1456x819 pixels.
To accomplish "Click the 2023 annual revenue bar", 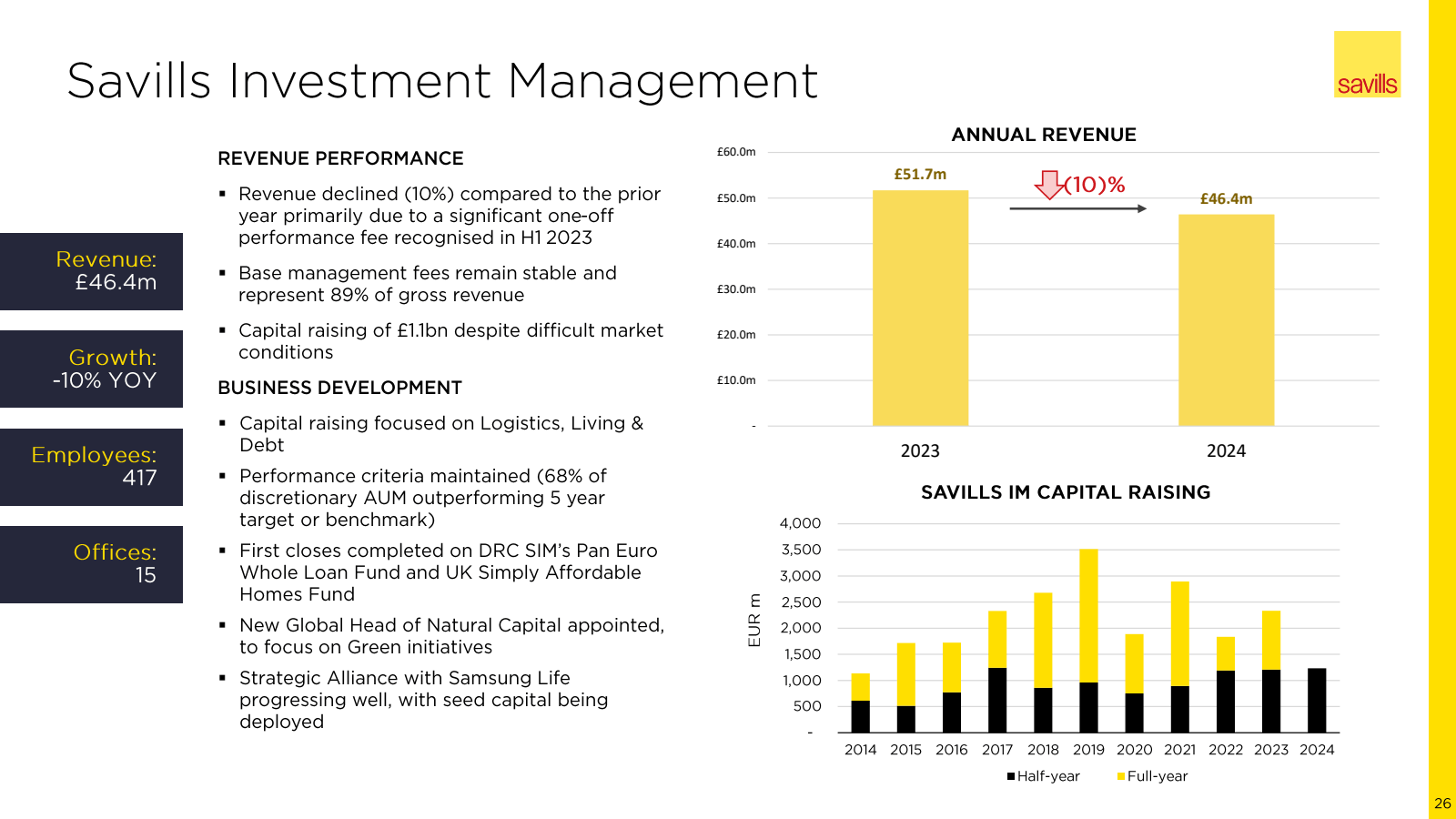I will tap(920, 308).
